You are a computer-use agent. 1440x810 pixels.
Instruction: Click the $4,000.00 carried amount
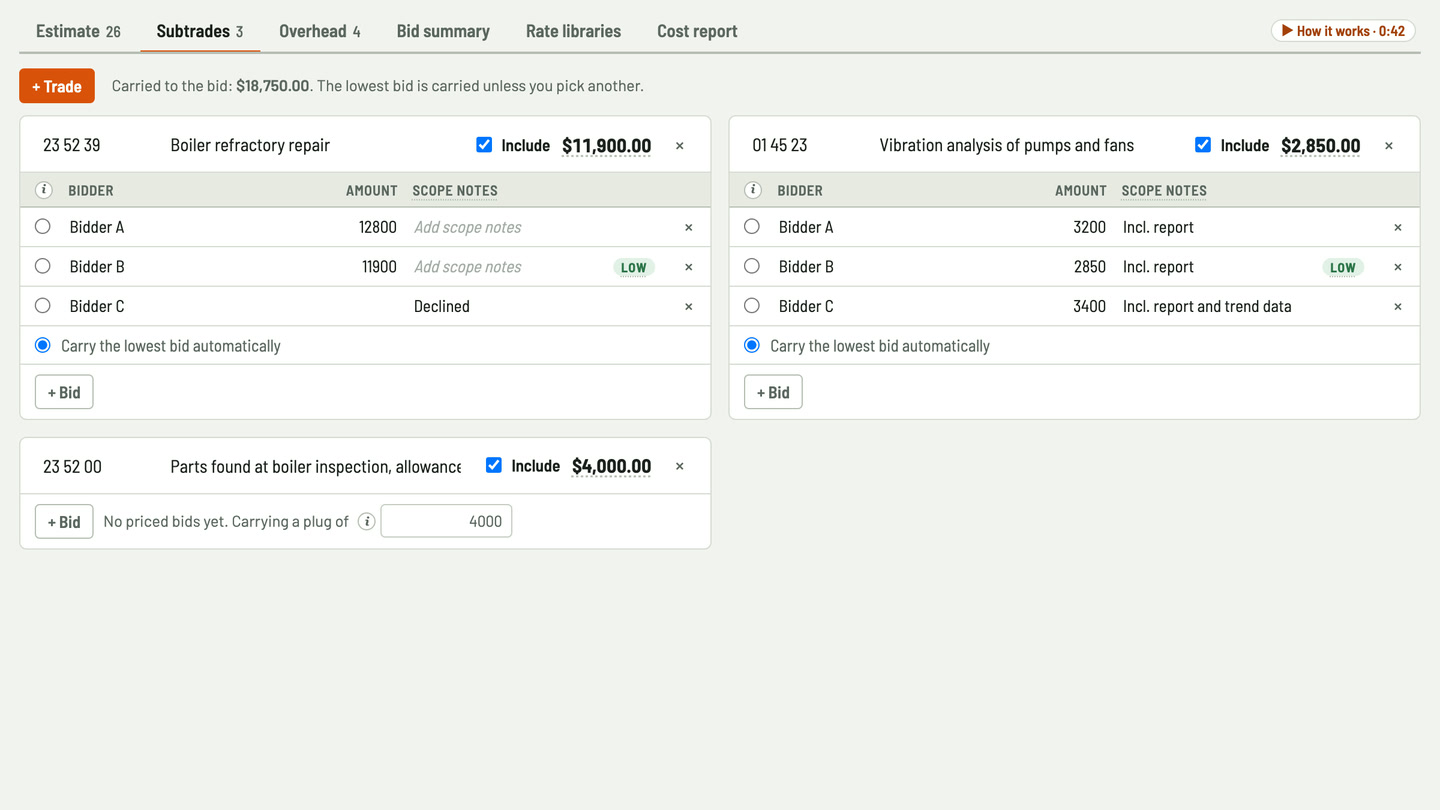tap(611, 466)
